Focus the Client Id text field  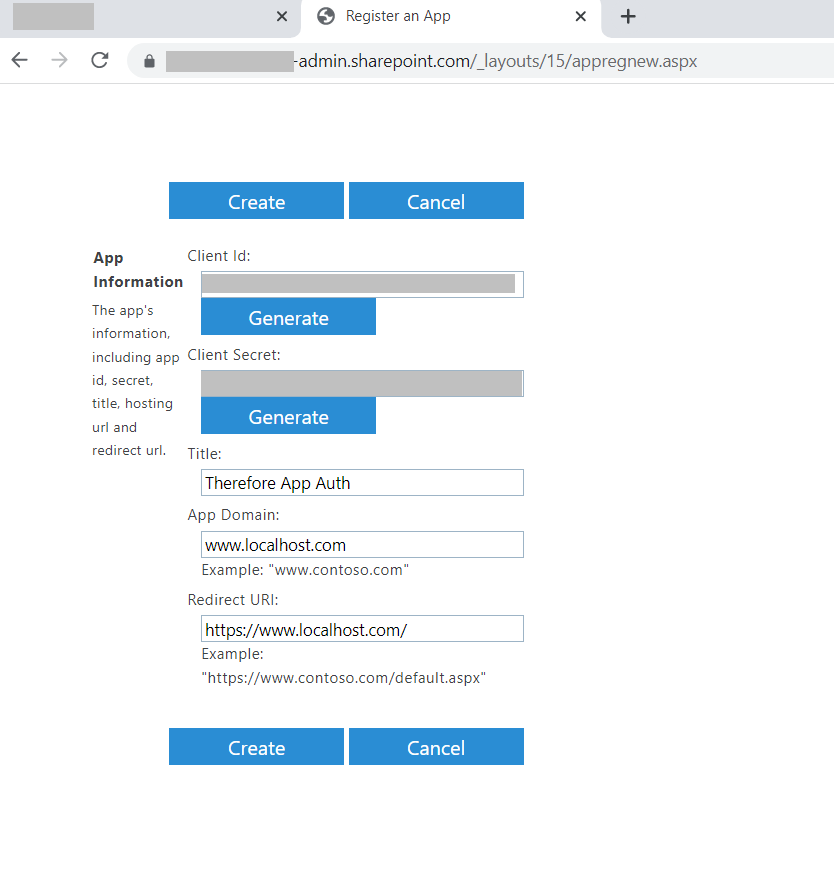click(362, 284)
